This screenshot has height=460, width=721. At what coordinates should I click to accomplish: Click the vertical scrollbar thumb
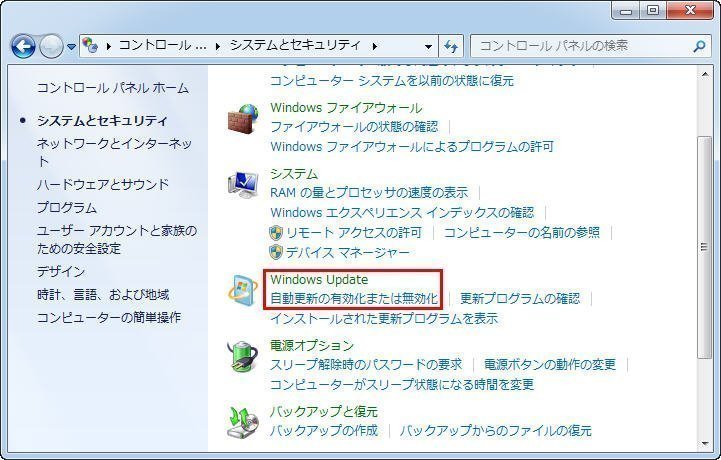point(704,247)
